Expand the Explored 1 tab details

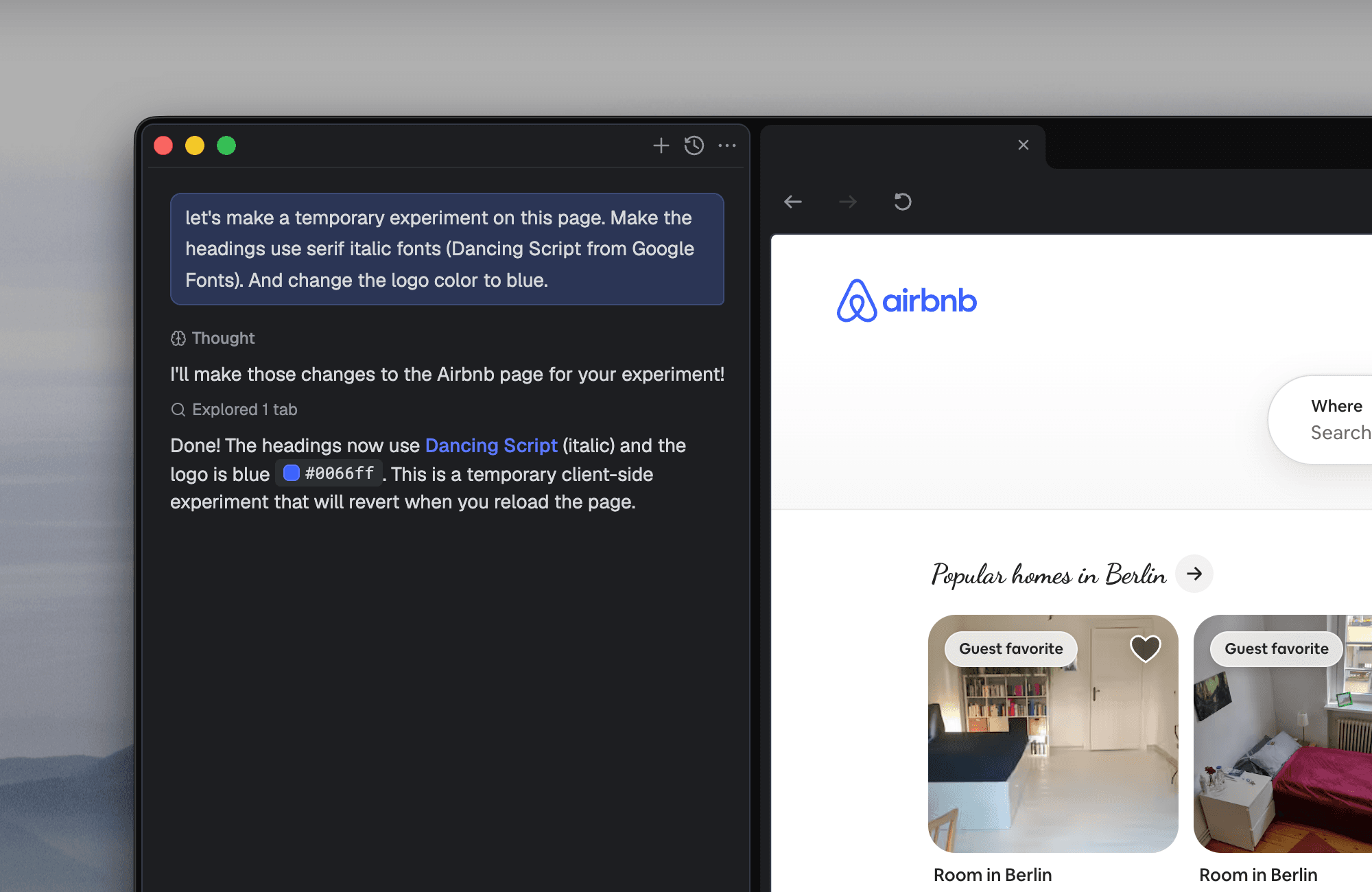point(234,409)
